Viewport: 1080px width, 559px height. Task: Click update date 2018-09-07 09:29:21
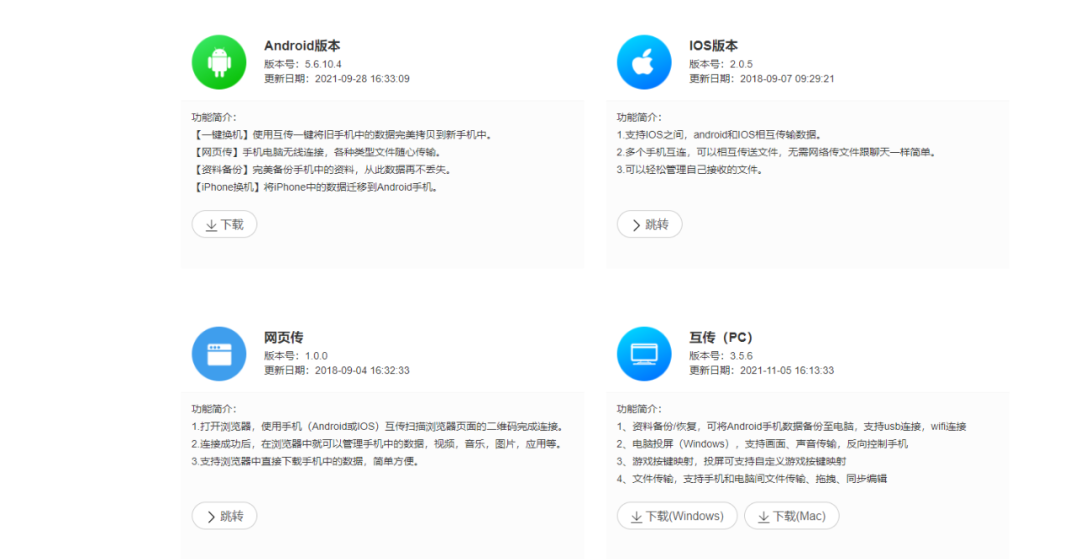click(x=787, y=78)
